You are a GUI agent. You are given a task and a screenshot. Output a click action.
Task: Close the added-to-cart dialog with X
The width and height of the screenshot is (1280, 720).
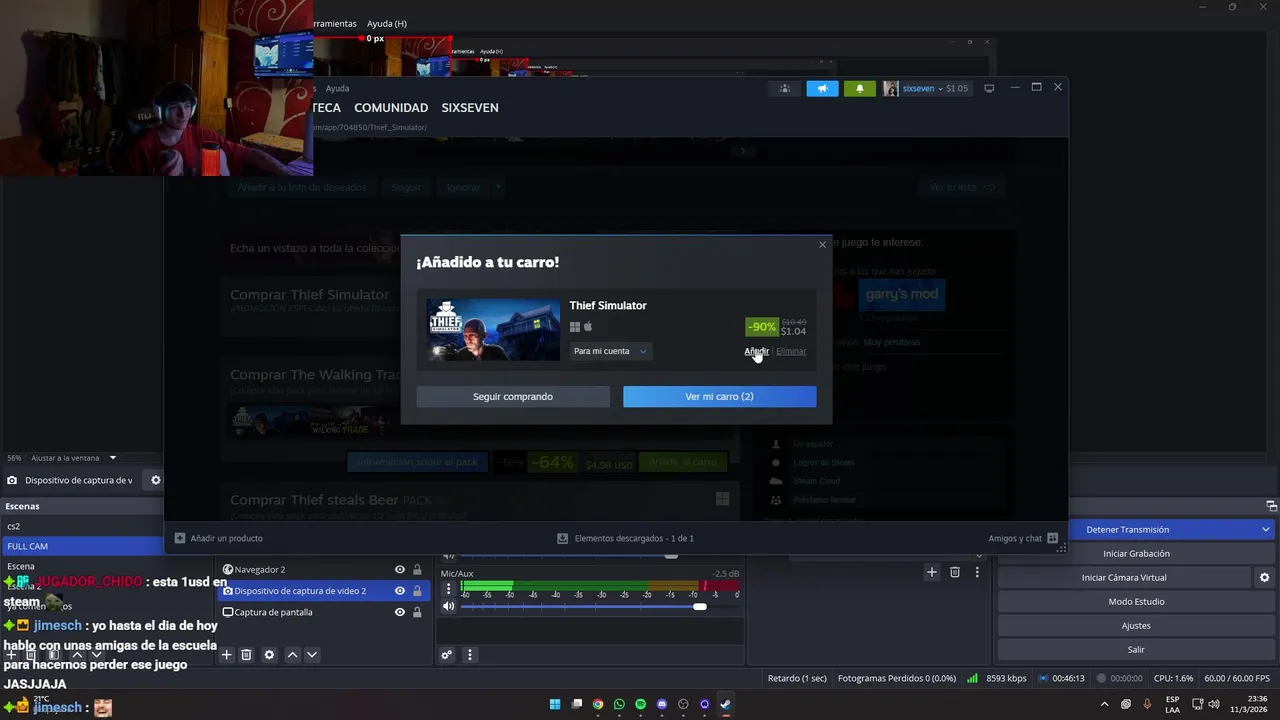[x=823, y=245]
